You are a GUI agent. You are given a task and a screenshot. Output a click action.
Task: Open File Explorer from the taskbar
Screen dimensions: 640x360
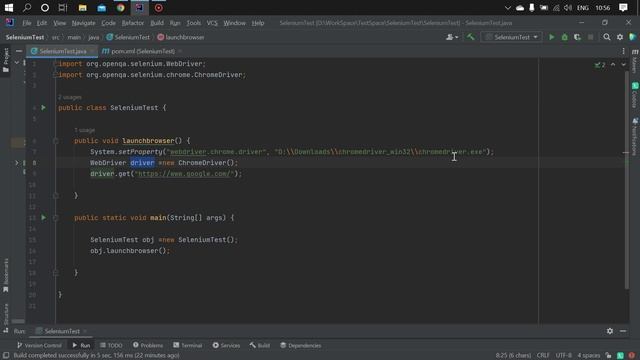[x=82, y=8]
